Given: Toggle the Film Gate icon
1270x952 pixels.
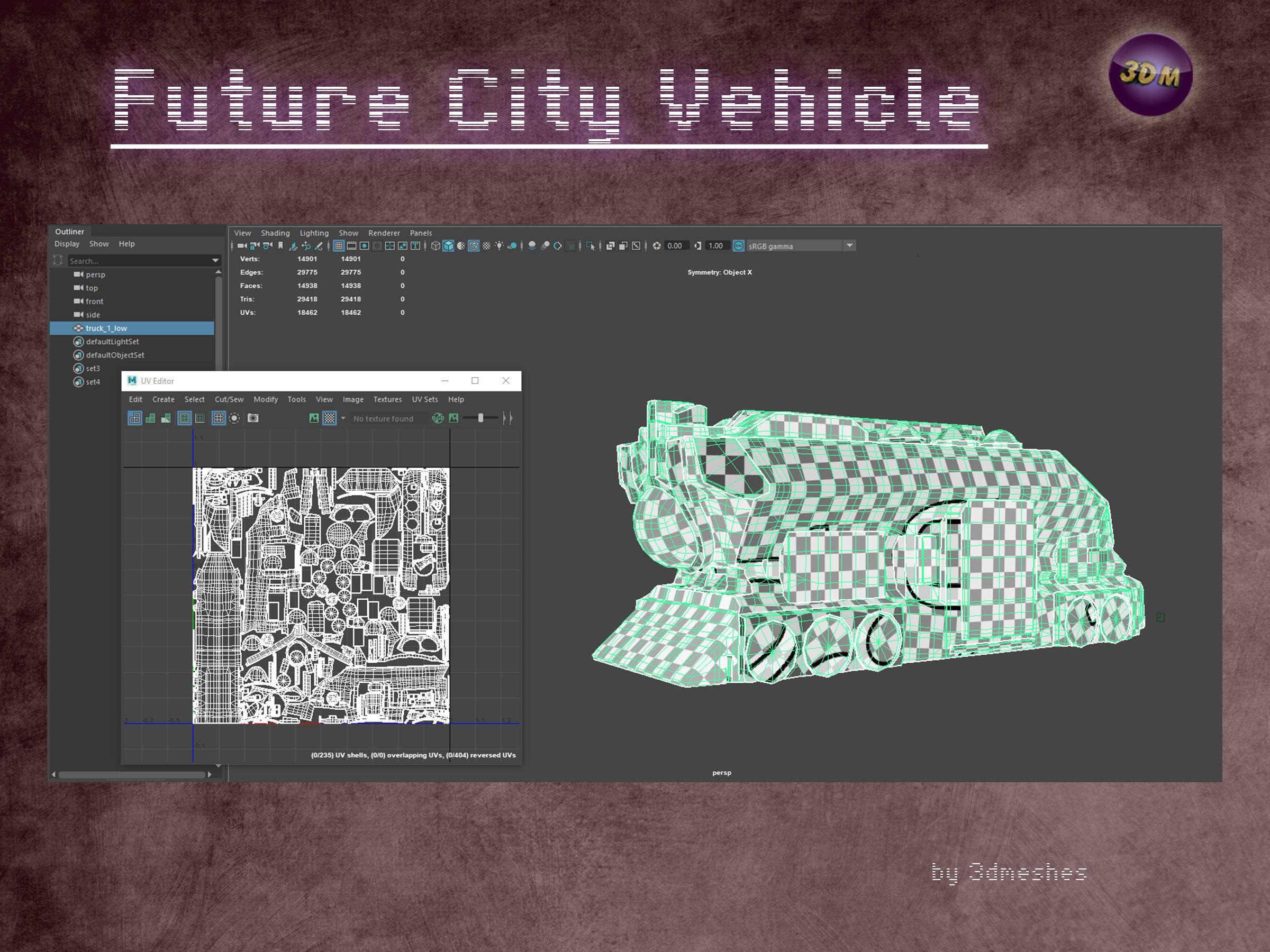Looking at the screenshot, I should point(351,245).
